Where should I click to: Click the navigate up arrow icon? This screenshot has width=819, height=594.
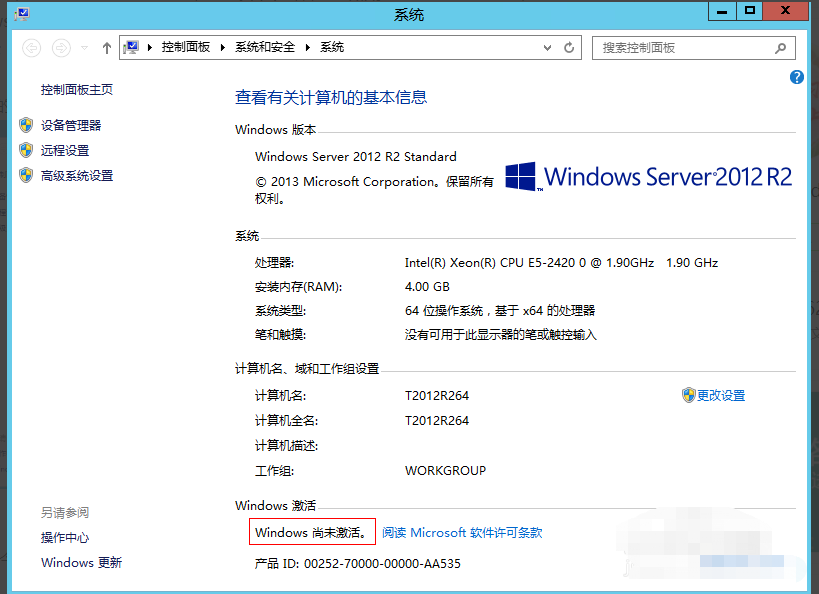(x=105, y=47)
